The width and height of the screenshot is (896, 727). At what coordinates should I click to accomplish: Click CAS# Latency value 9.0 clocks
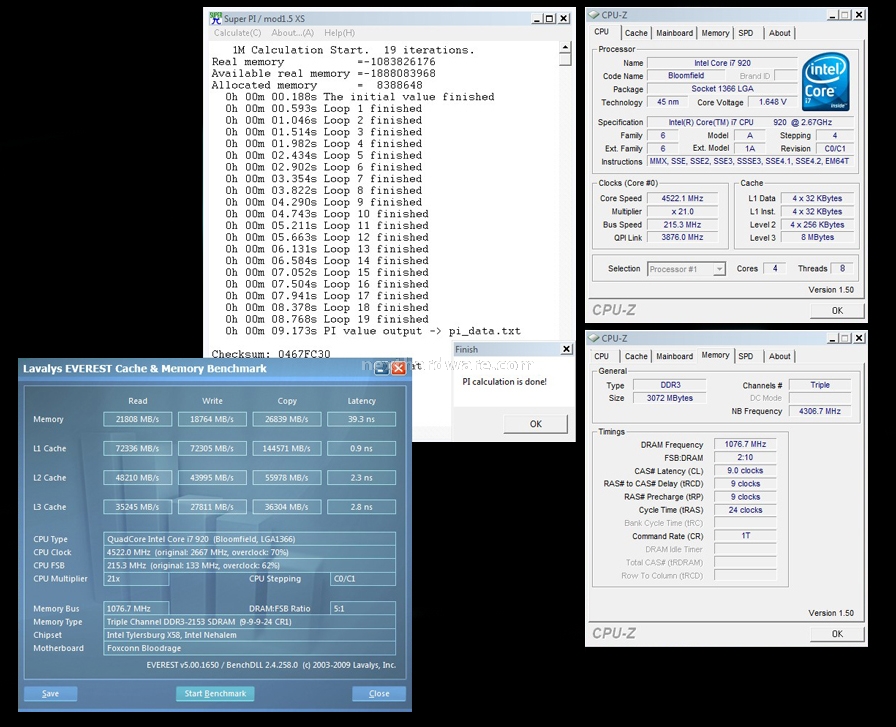[x=745, y=470]
